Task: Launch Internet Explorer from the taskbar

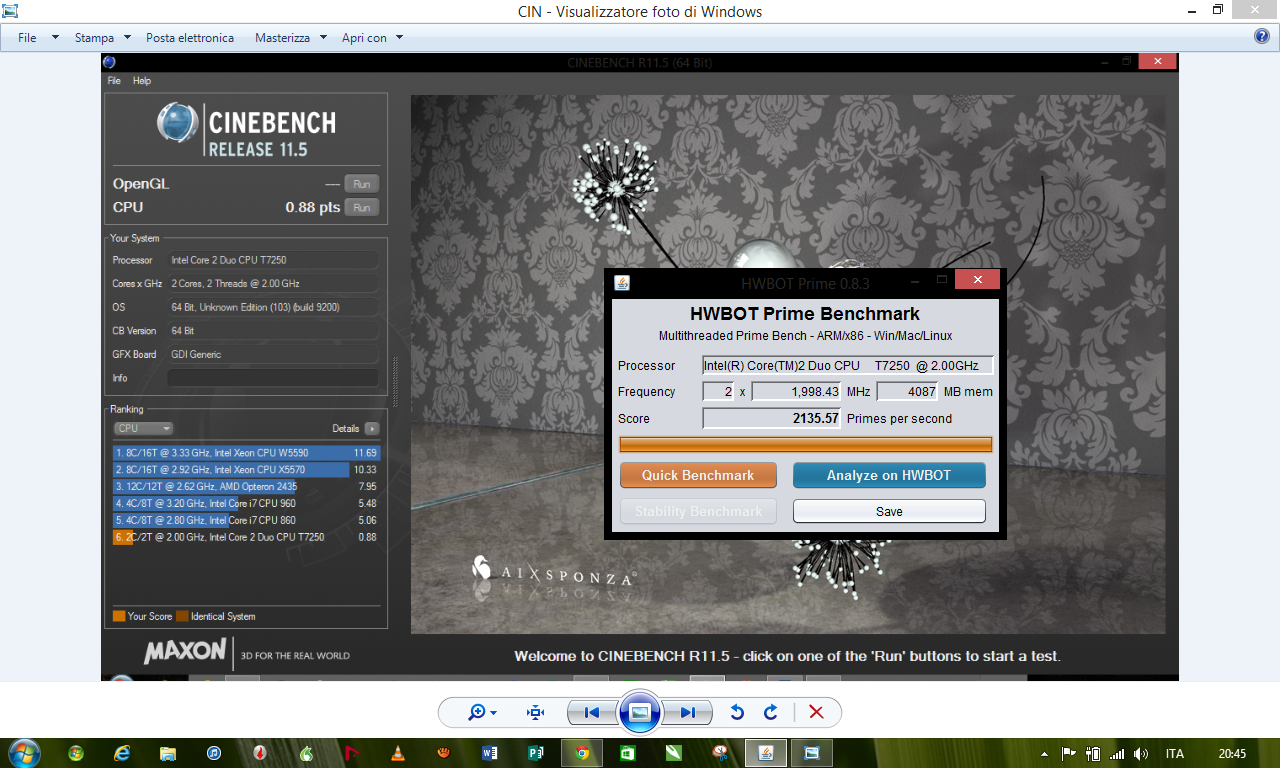Action: [122, 753]
